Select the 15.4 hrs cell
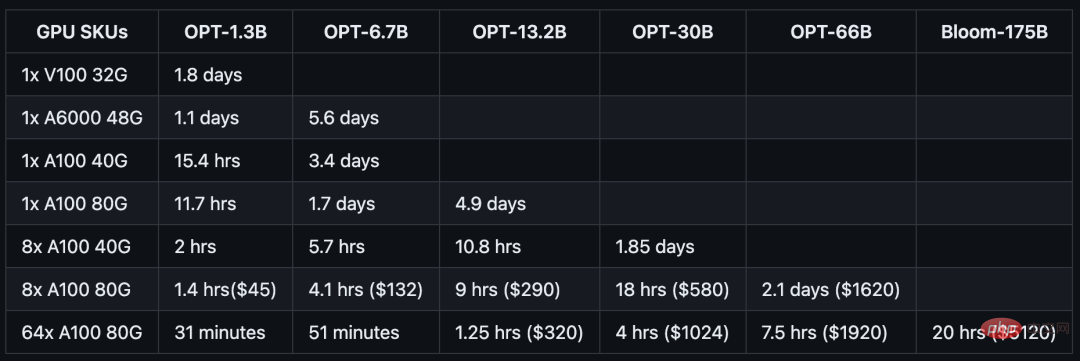Image resolution: width=1080 pixels, height=361 pixels. pyautogui.click(x=225, y=161)
